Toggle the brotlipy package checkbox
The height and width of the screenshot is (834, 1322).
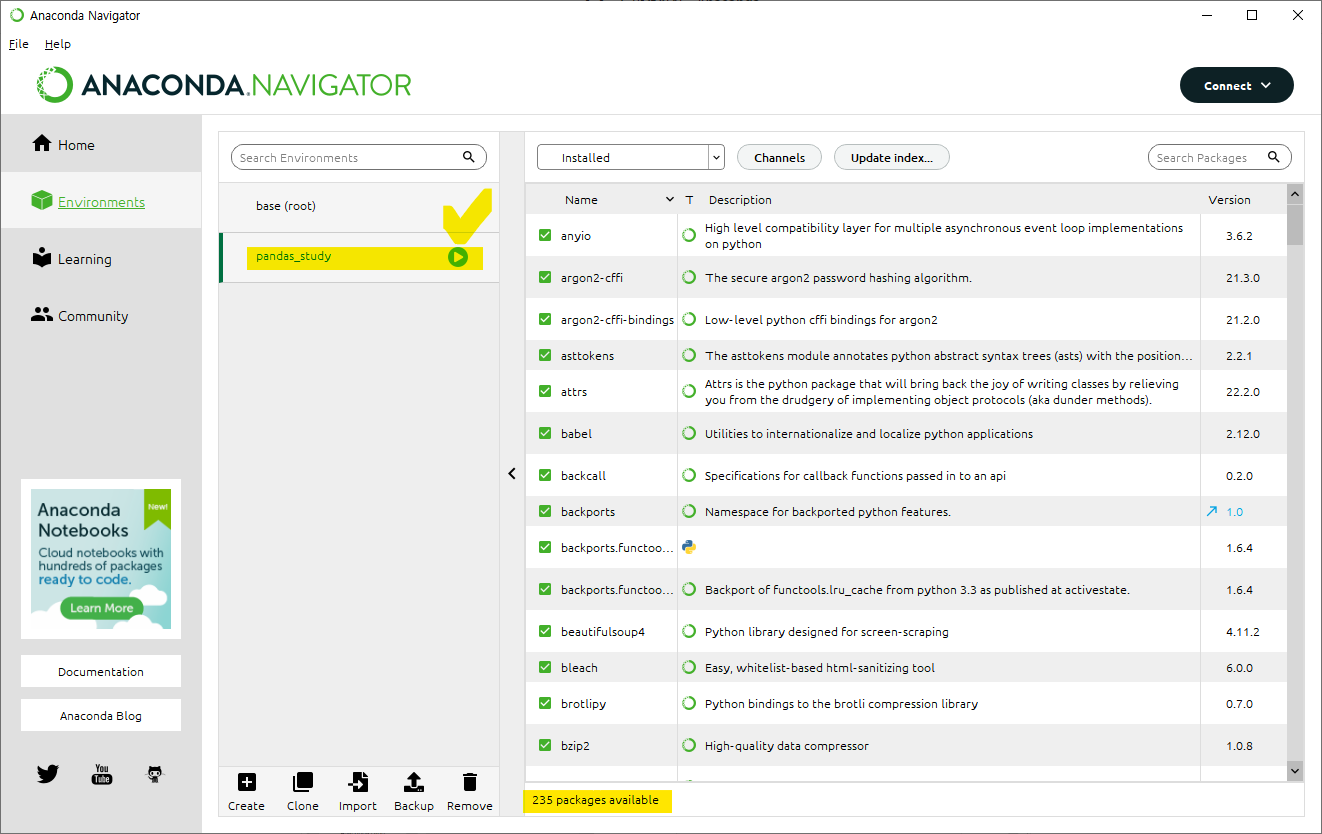click(545, 704)
